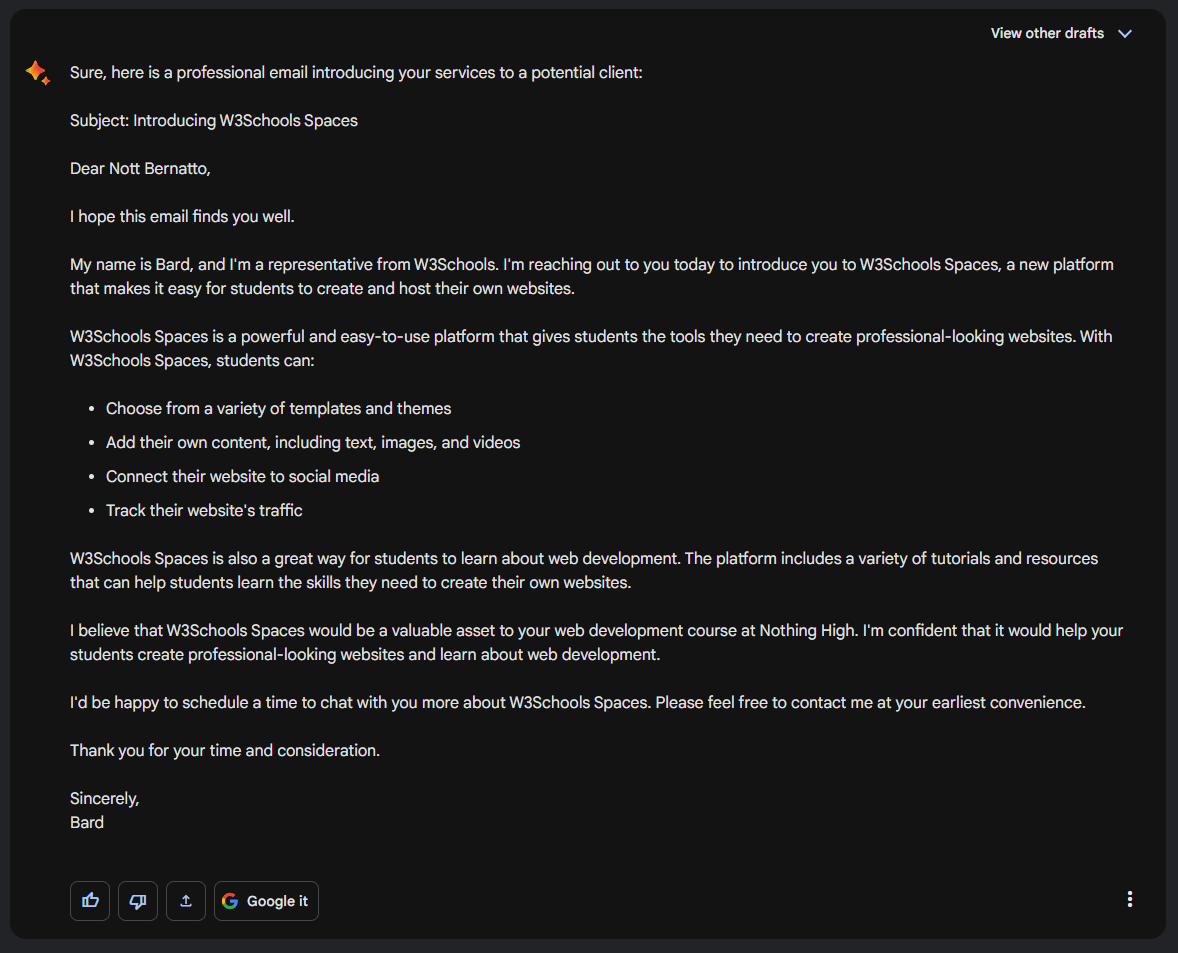Click the social media bullet point
1178x953 pixels.
[x=242, y=477]
